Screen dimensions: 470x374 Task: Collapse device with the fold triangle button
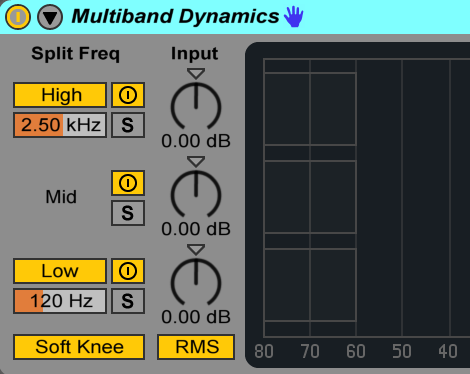coord(50,17)
